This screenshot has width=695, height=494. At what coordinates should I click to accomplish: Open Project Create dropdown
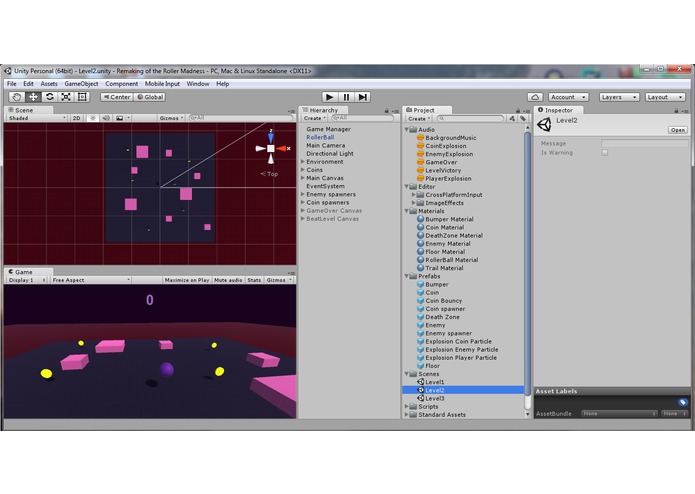pyautogui.click(x=419, y=119)
